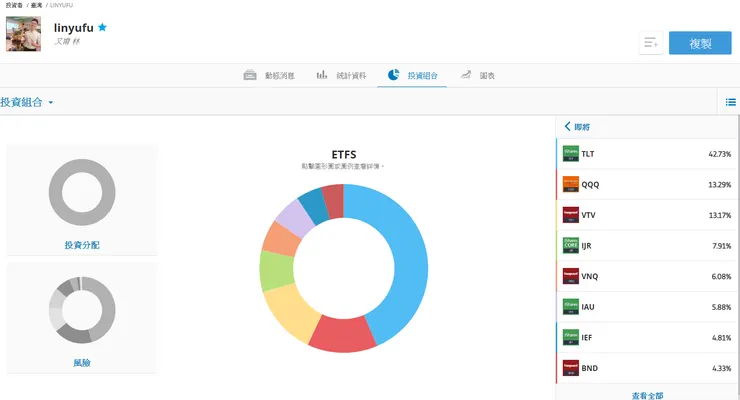The image size is (740, 400).
Task: Click the 42.73% allocation value
Action: (x=719, y=154)
